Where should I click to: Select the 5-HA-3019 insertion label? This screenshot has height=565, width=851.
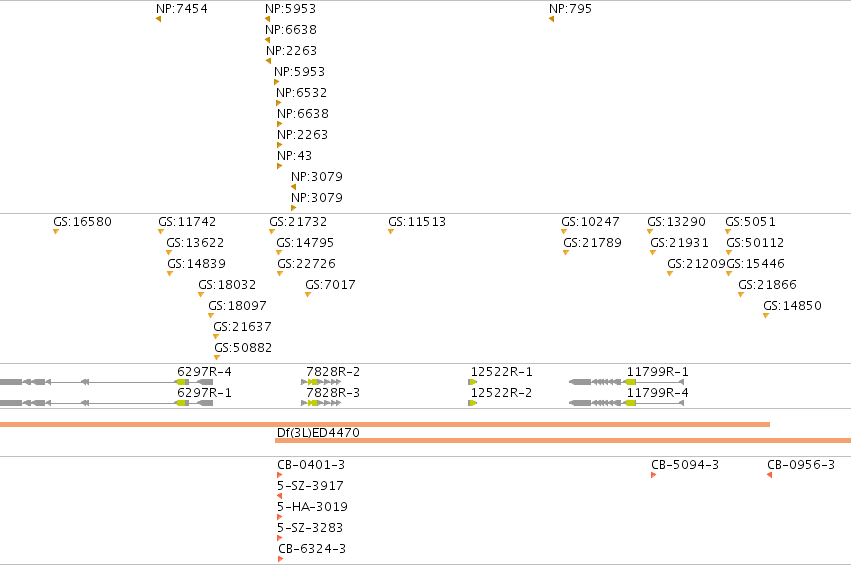tap(312, 506)
